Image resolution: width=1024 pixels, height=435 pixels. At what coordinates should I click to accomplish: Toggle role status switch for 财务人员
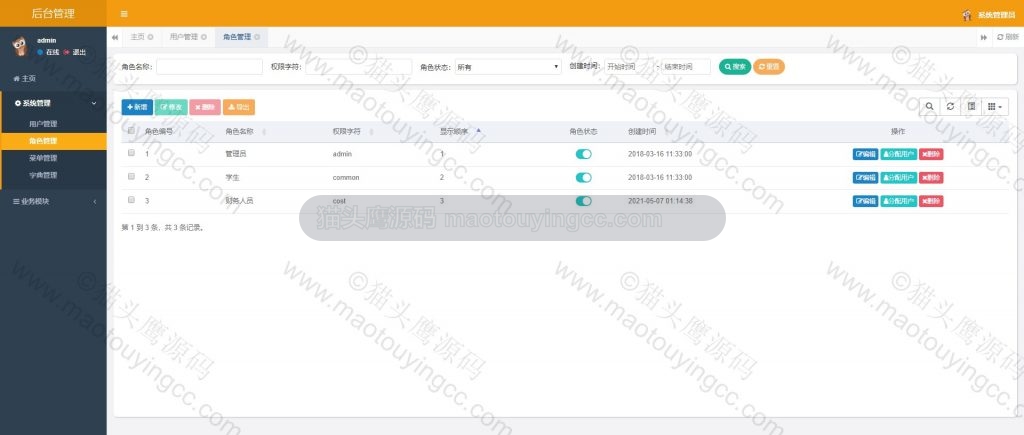(x=583, y=201)
